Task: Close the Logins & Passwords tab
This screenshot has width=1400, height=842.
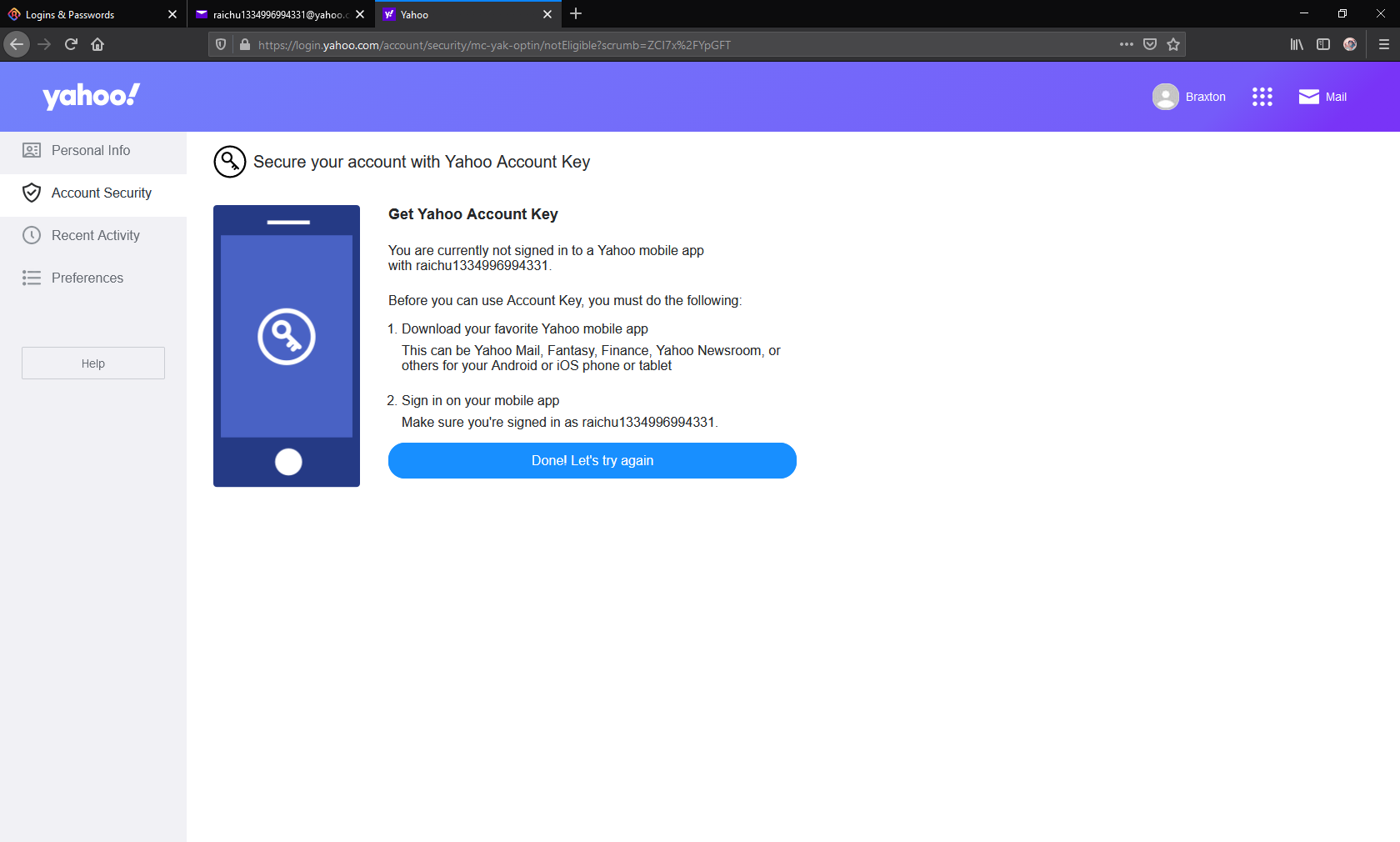Action: point(172,14)
